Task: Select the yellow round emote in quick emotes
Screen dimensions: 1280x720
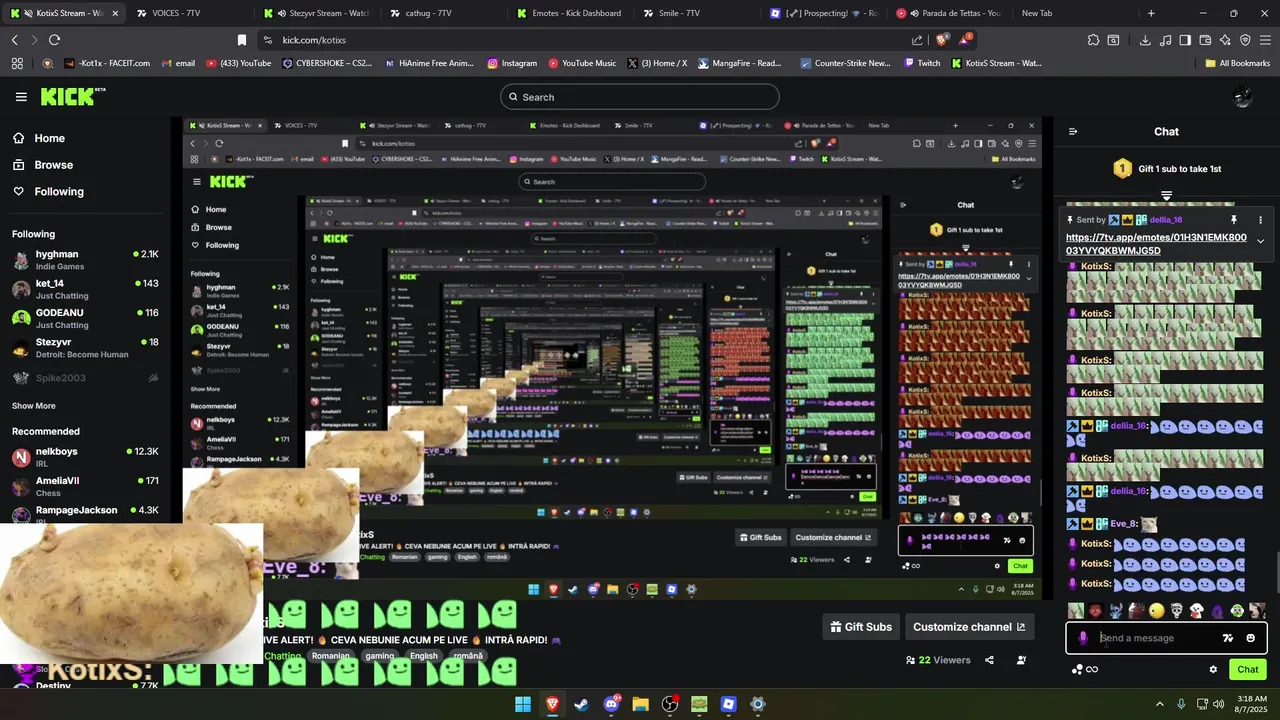Action: tap(1157, 611)
